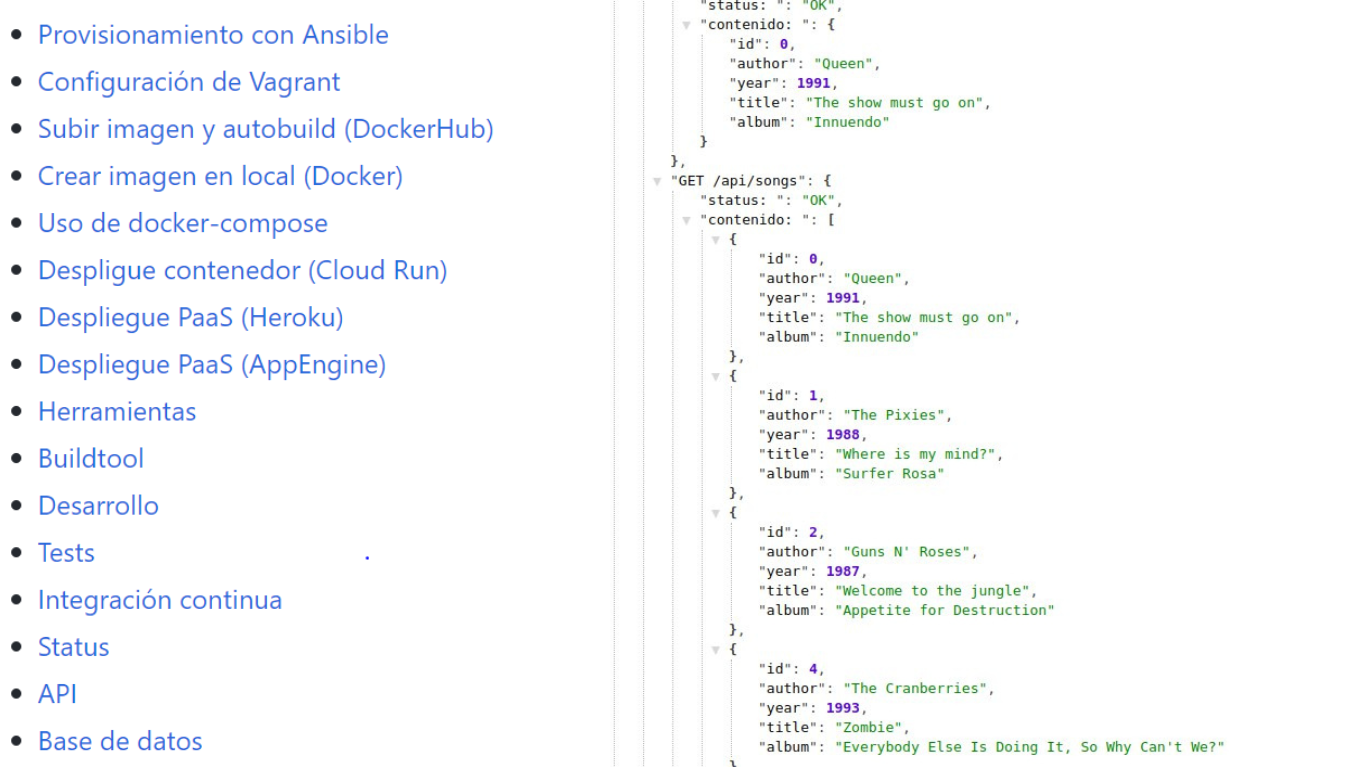Select the id value 4
Screen dimensions: 1366x767
[x=814, y=669]
